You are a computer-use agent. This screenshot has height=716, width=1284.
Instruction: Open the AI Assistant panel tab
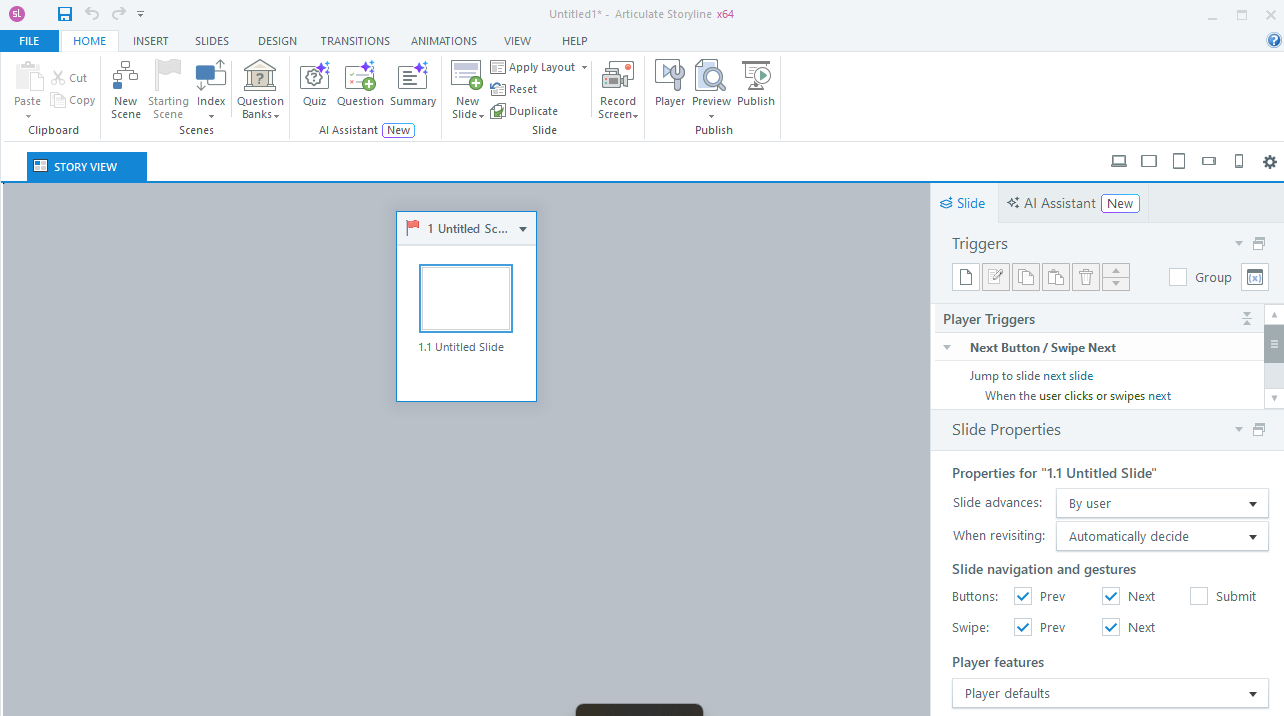pos(1072,203)
